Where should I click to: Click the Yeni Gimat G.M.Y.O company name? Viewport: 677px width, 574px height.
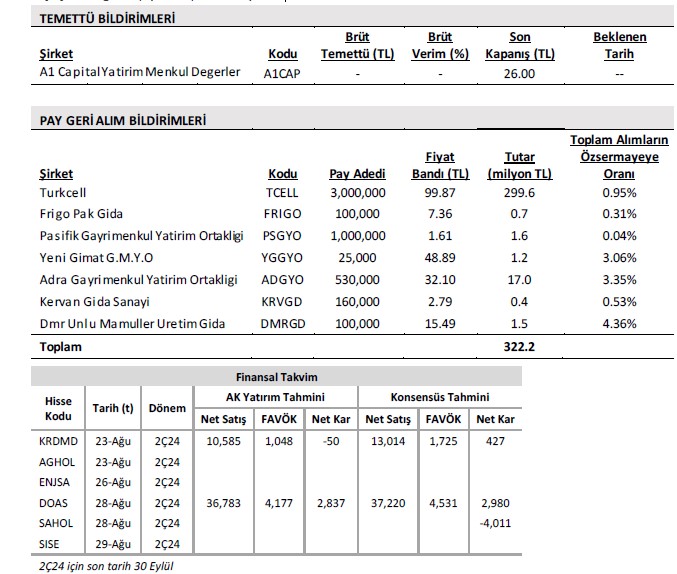[88, 258]
